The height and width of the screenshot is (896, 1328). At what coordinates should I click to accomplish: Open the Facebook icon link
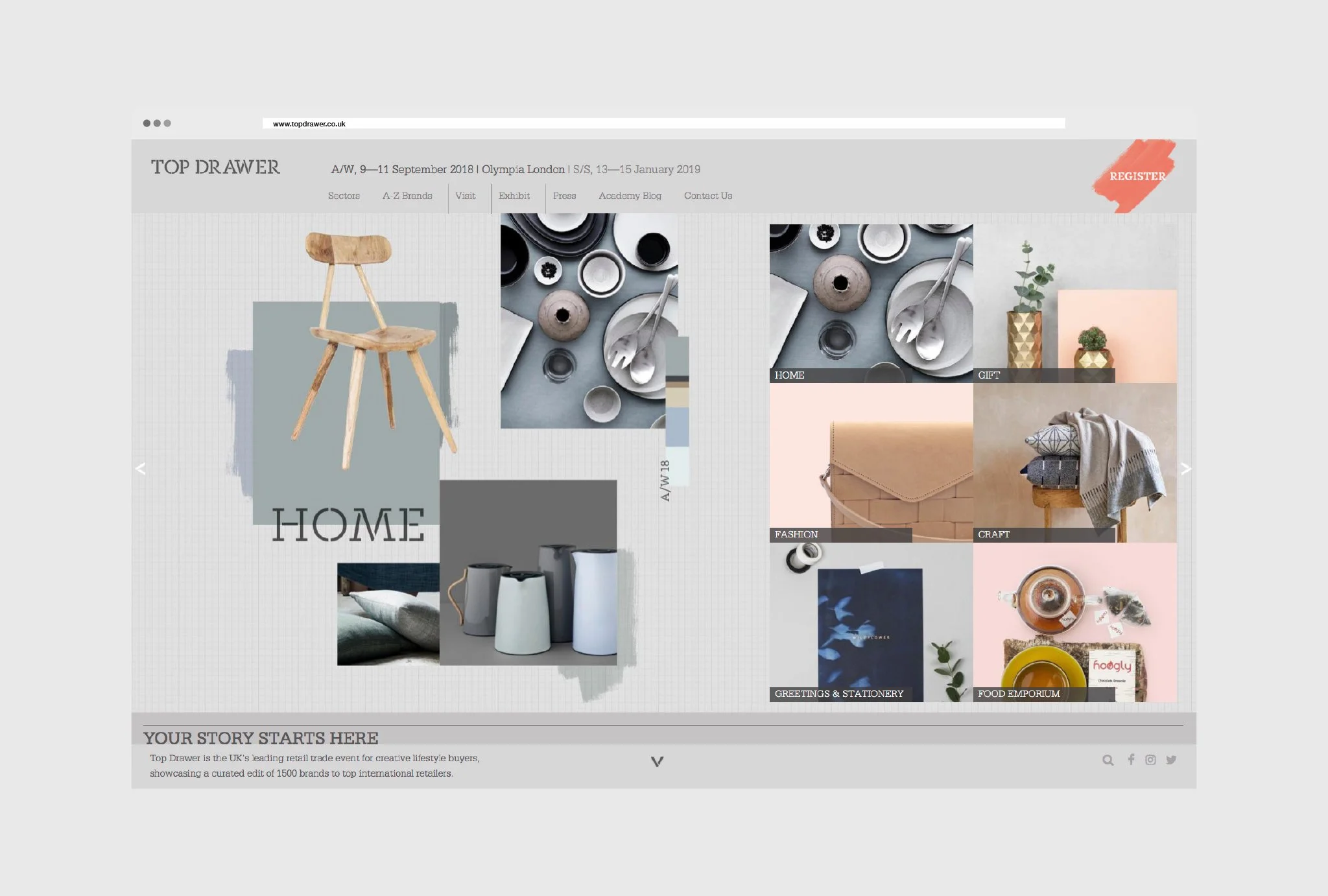click(x=1131, y=759)
